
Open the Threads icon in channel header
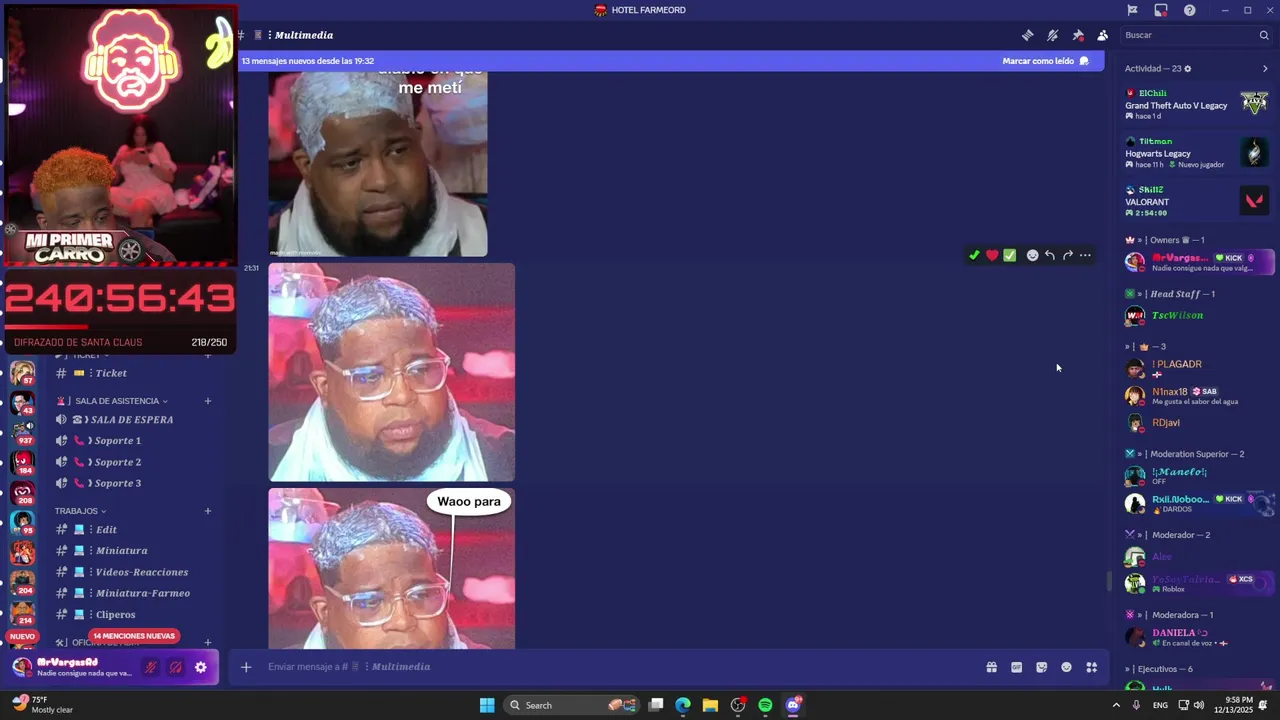1027,35
